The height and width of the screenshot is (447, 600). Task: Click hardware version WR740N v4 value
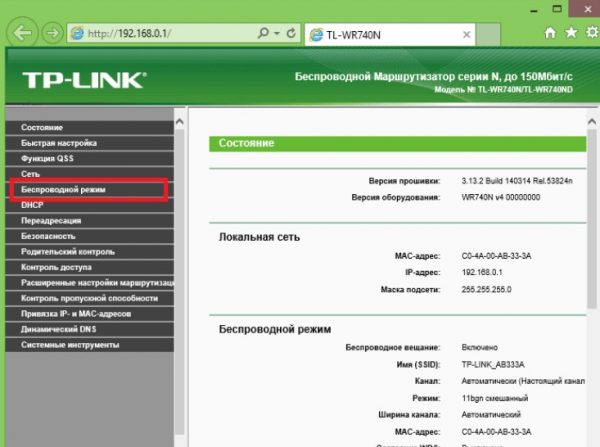click(501, 197)
